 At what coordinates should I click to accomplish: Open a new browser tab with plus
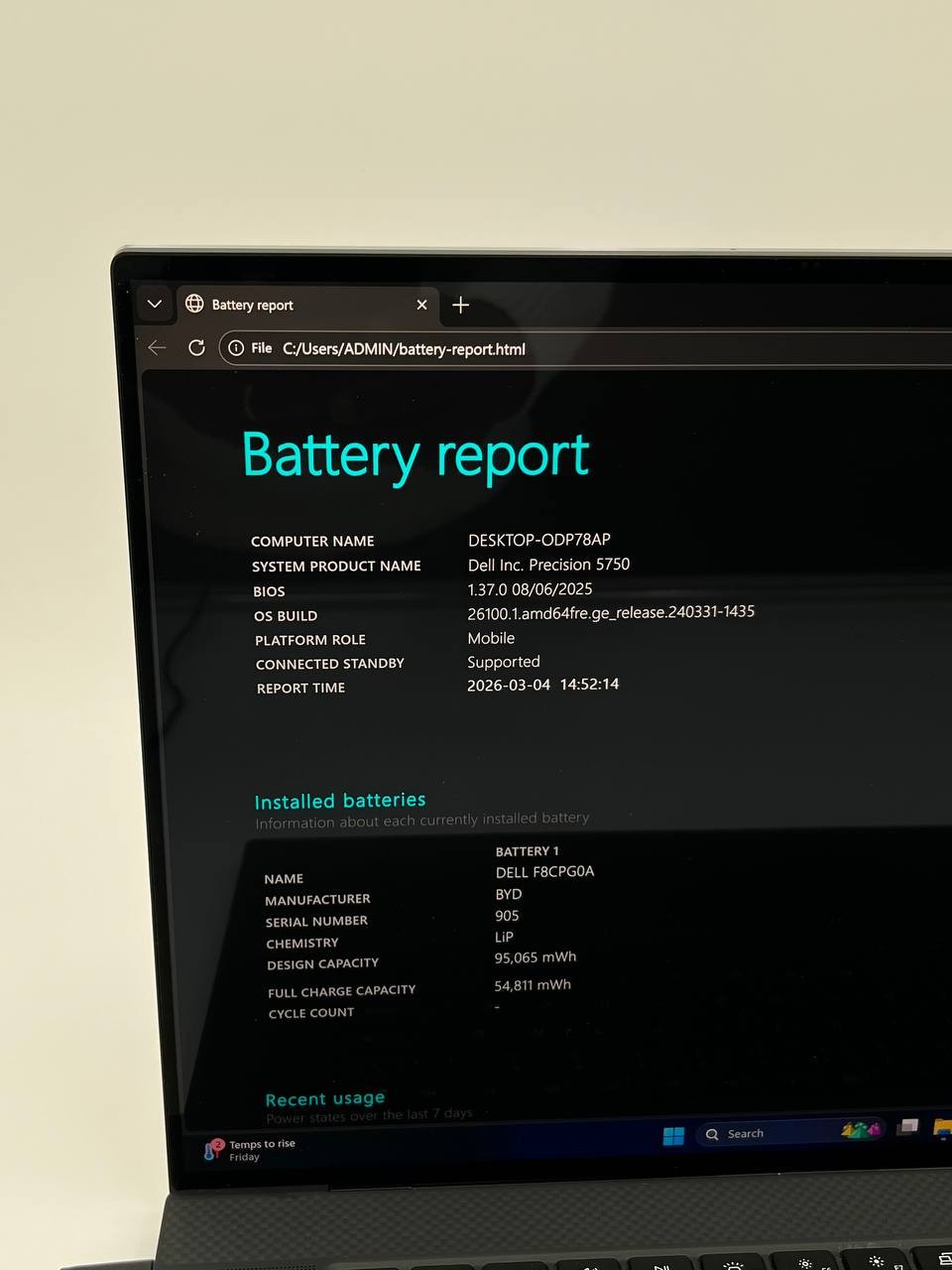point(460,305)
